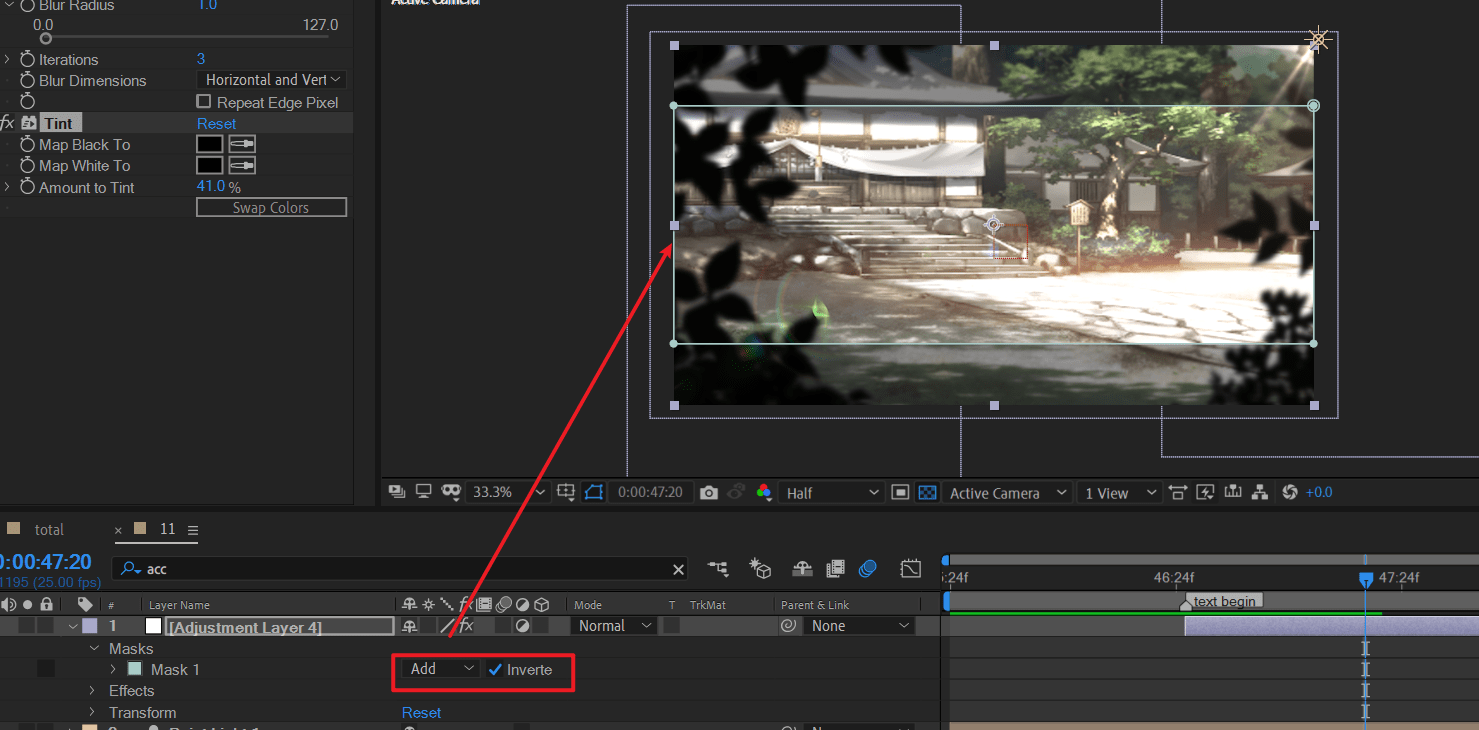Toggle the Blur Dimensions stopwatch
This screenshot has width=1479, height=730.
pyautogui.click(x=27, y=81)
